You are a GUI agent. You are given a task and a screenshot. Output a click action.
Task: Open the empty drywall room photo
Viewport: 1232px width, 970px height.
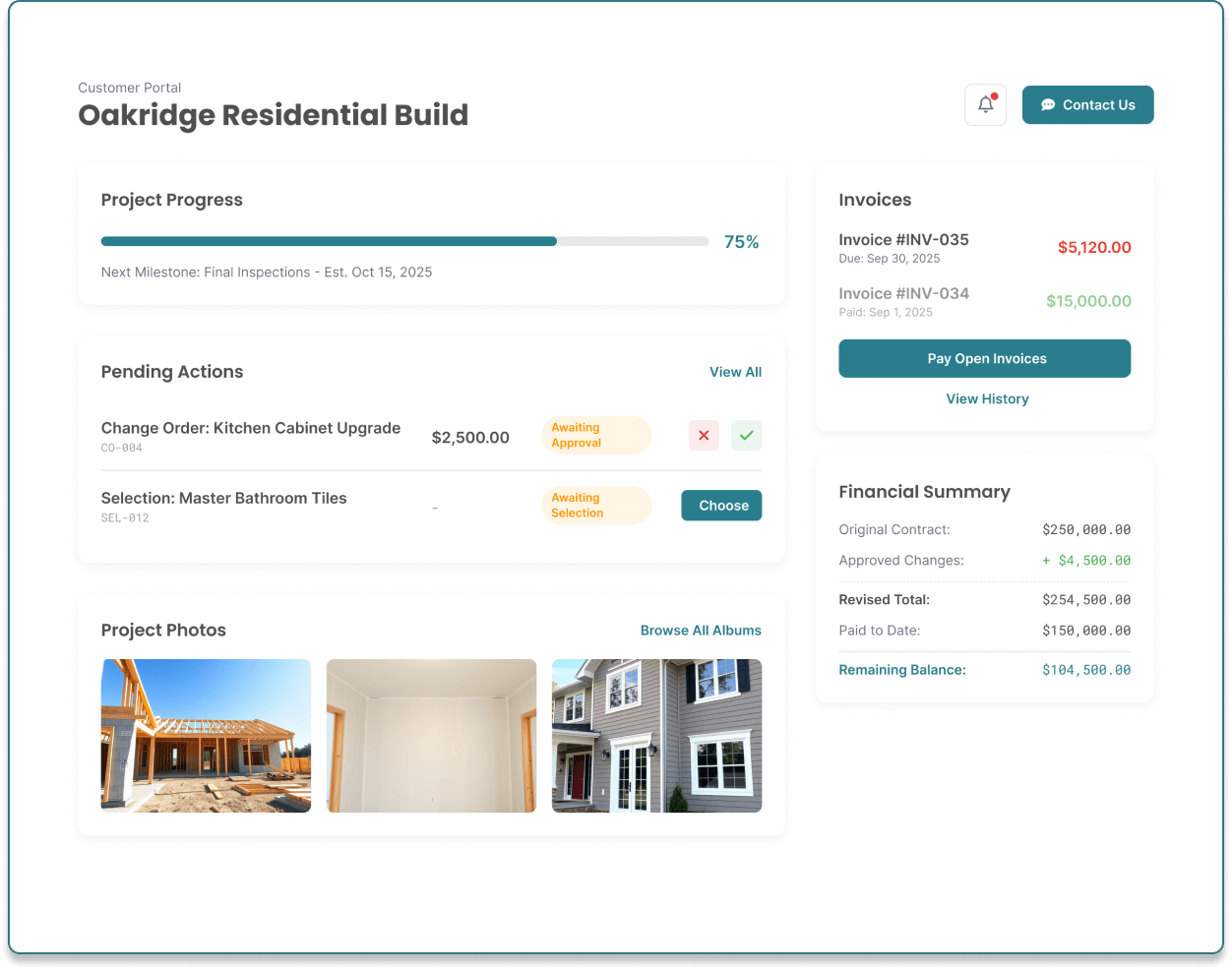click(x=431, y=736)
